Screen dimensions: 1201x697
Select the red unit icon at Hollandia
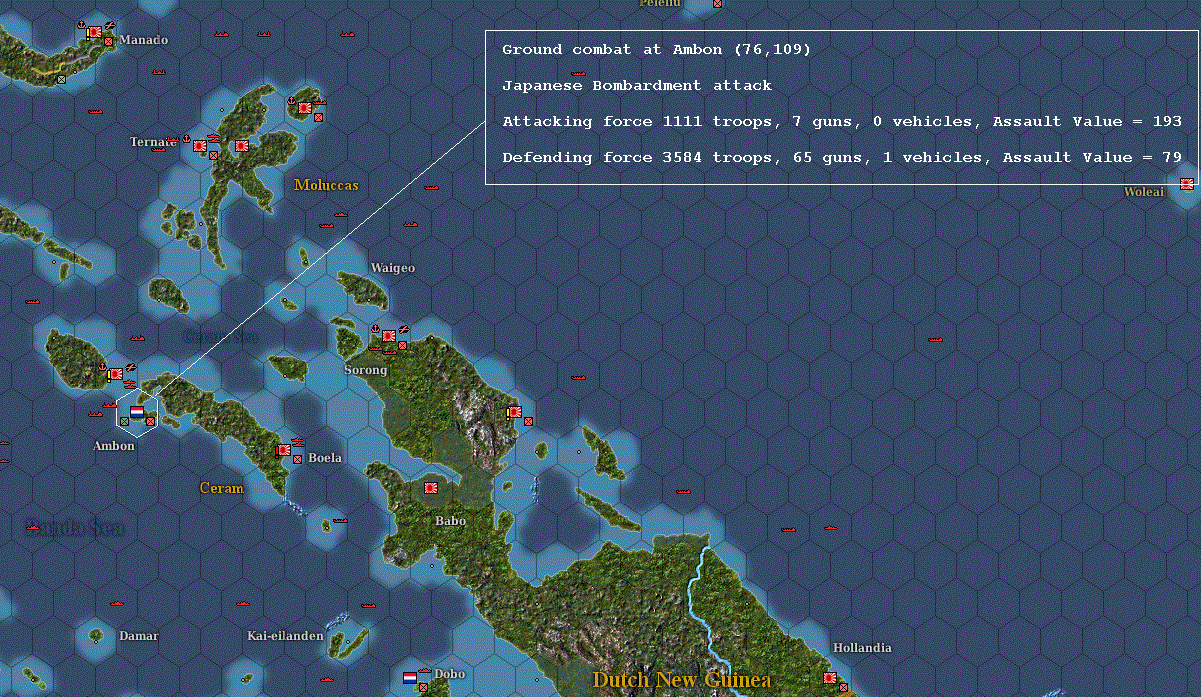pos(843,687)
